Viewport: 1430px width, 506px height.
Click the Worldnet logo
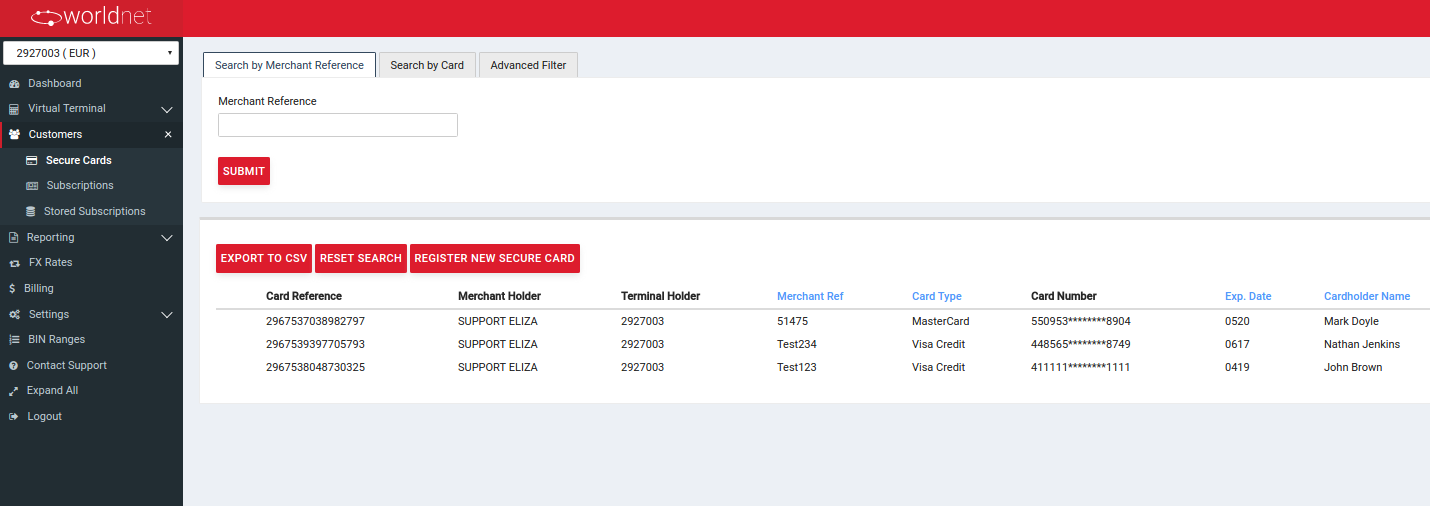coord(92,17)
